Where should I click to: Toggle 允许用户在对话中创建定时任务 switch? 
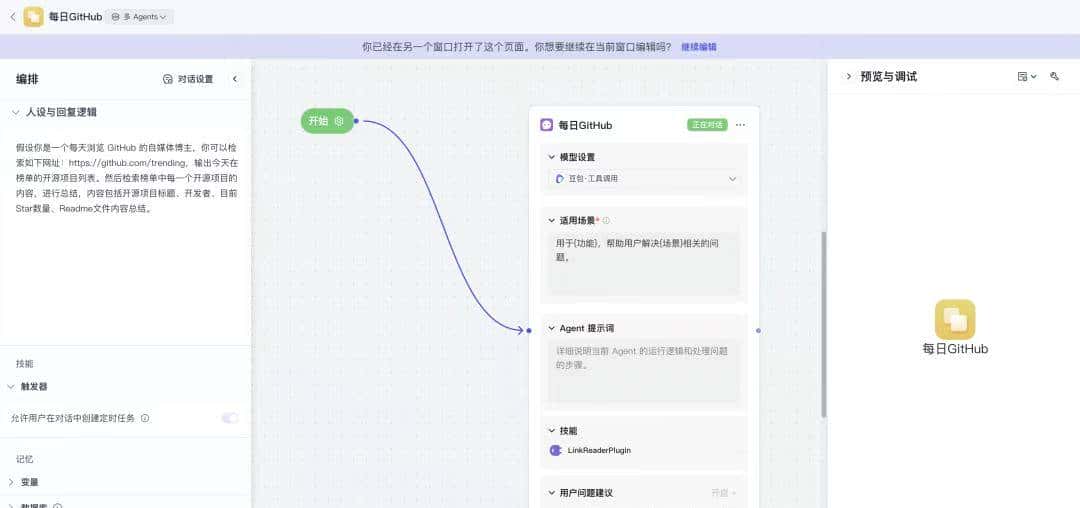click(229, 418)
